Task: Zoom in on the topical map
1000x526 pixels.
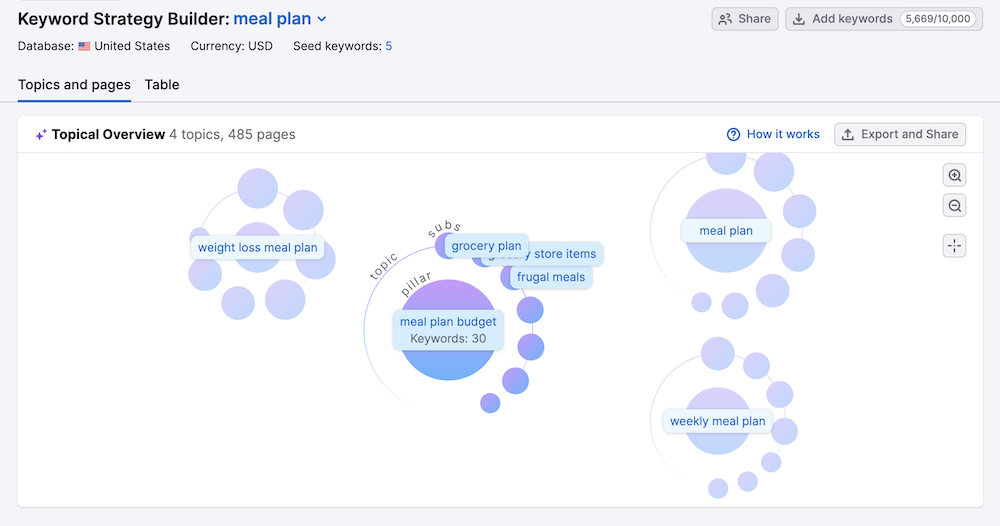Action: click(x=954, y=175)
